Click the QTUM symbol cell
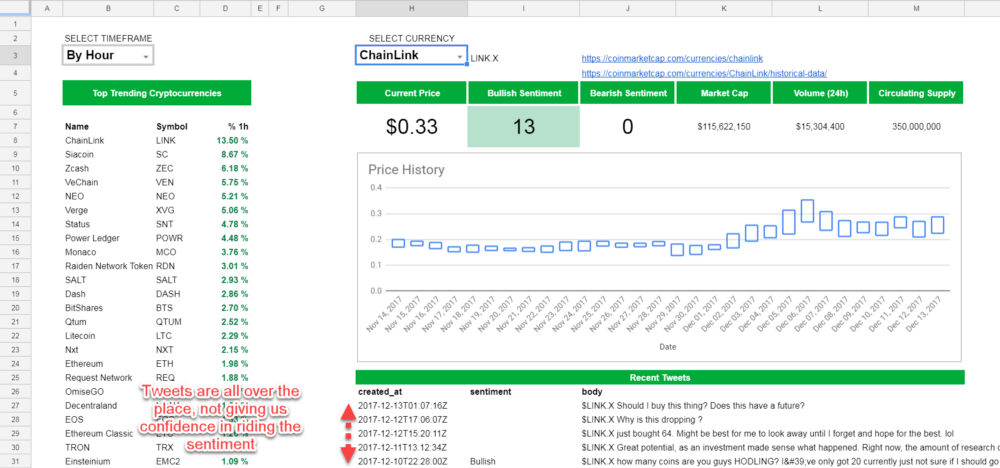The image size is (1000, 468). (x=168, y=322)
